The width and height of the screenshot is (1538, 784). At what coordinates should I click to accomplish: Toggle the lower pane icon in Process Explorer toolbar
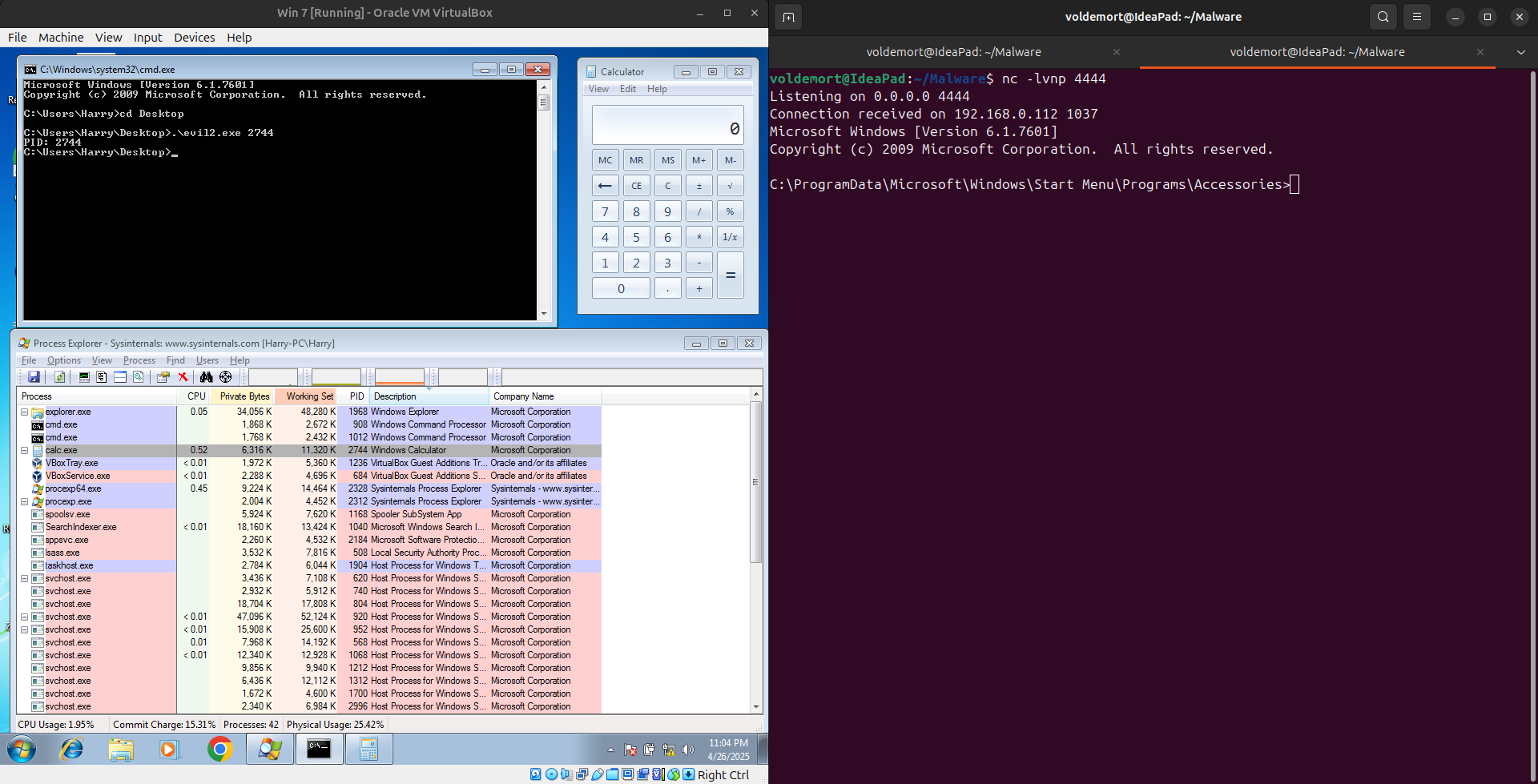pos(120,377)
